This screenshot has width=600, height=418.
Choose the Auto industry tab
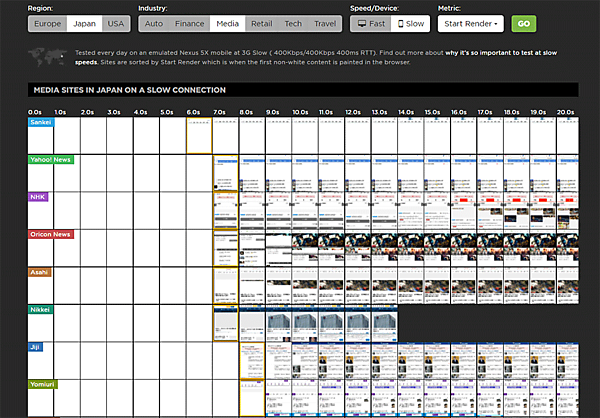[x=153, y=23]
